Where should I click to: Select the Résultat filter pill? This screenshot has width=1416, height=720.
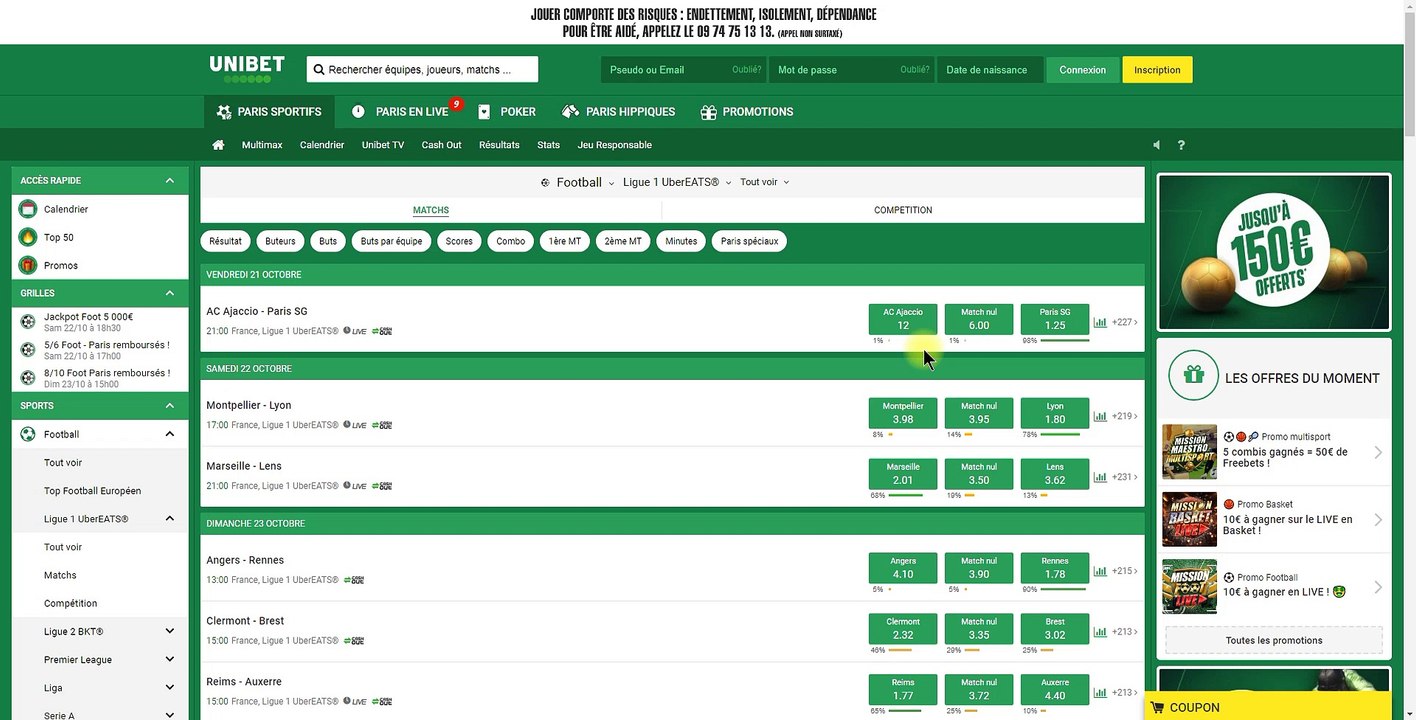[226, 241]
